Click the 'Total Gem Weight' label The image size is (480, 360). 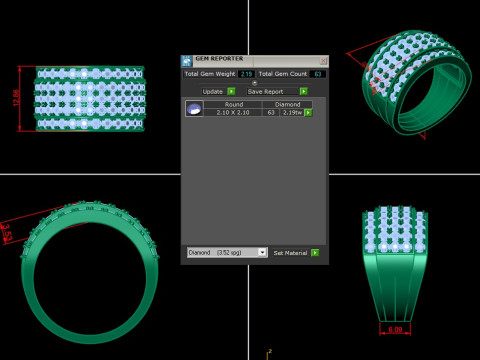coord(210,74)
